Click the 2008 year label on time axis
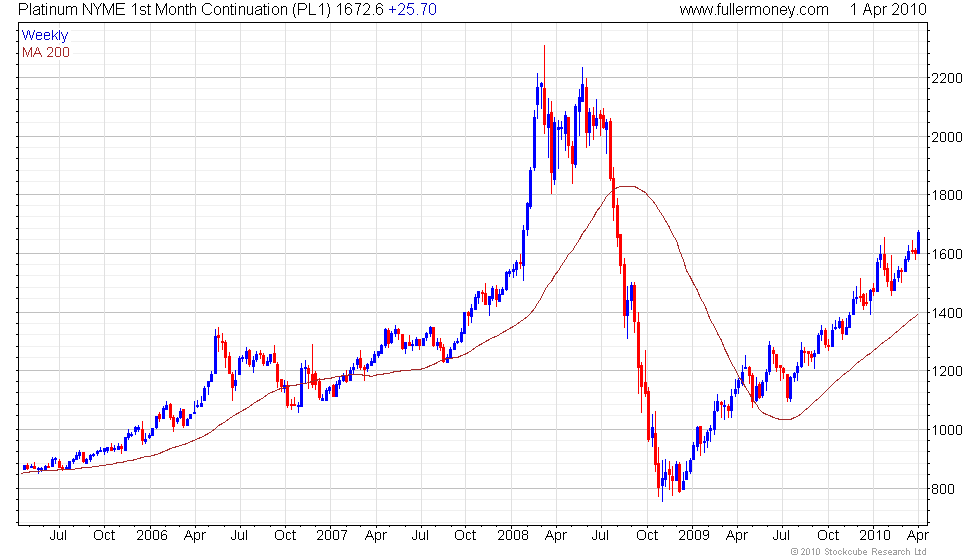Screen dimensions: 980x560 tap(513, 536)
